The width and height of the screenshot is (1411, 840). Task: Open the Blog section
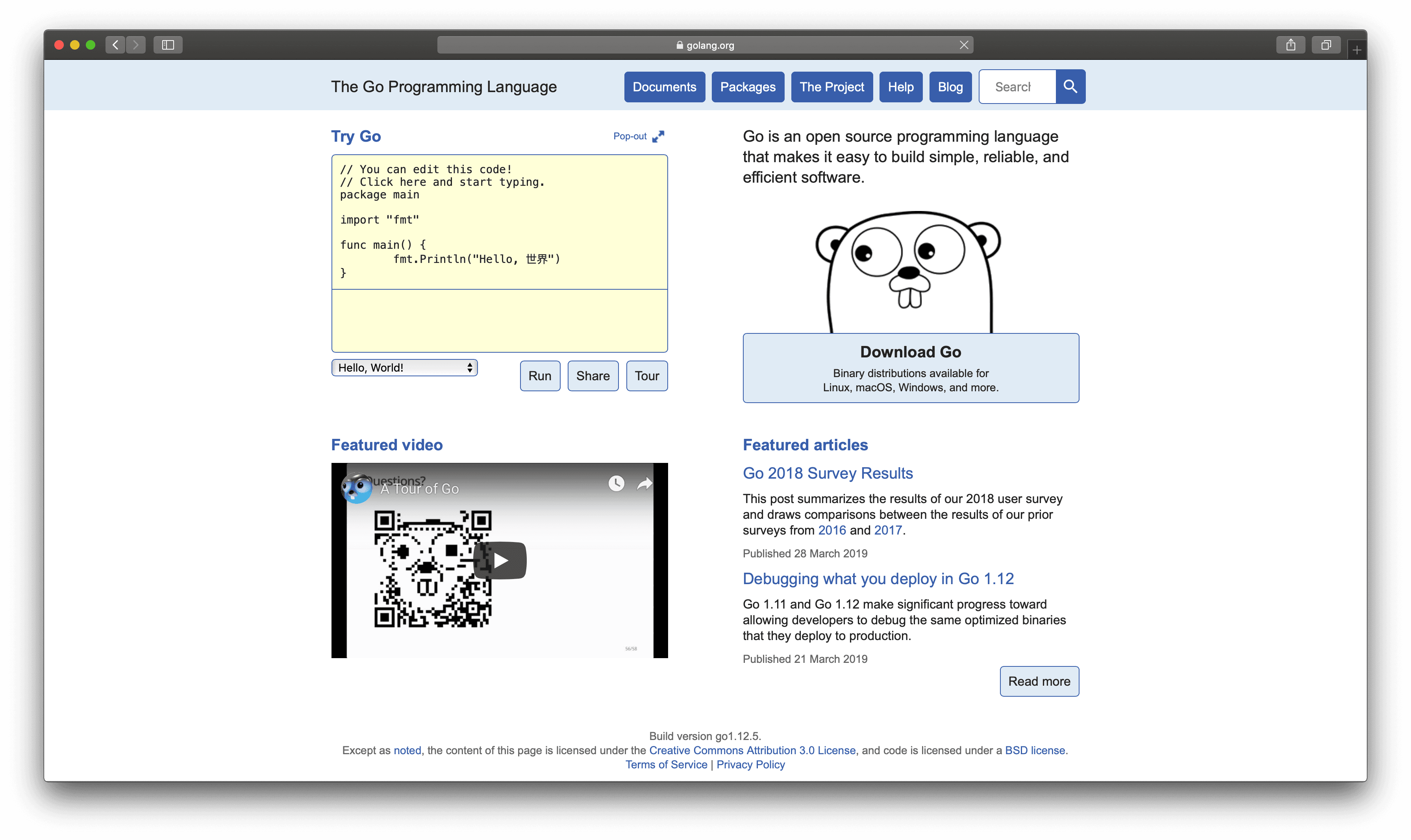tap(950, 87)
